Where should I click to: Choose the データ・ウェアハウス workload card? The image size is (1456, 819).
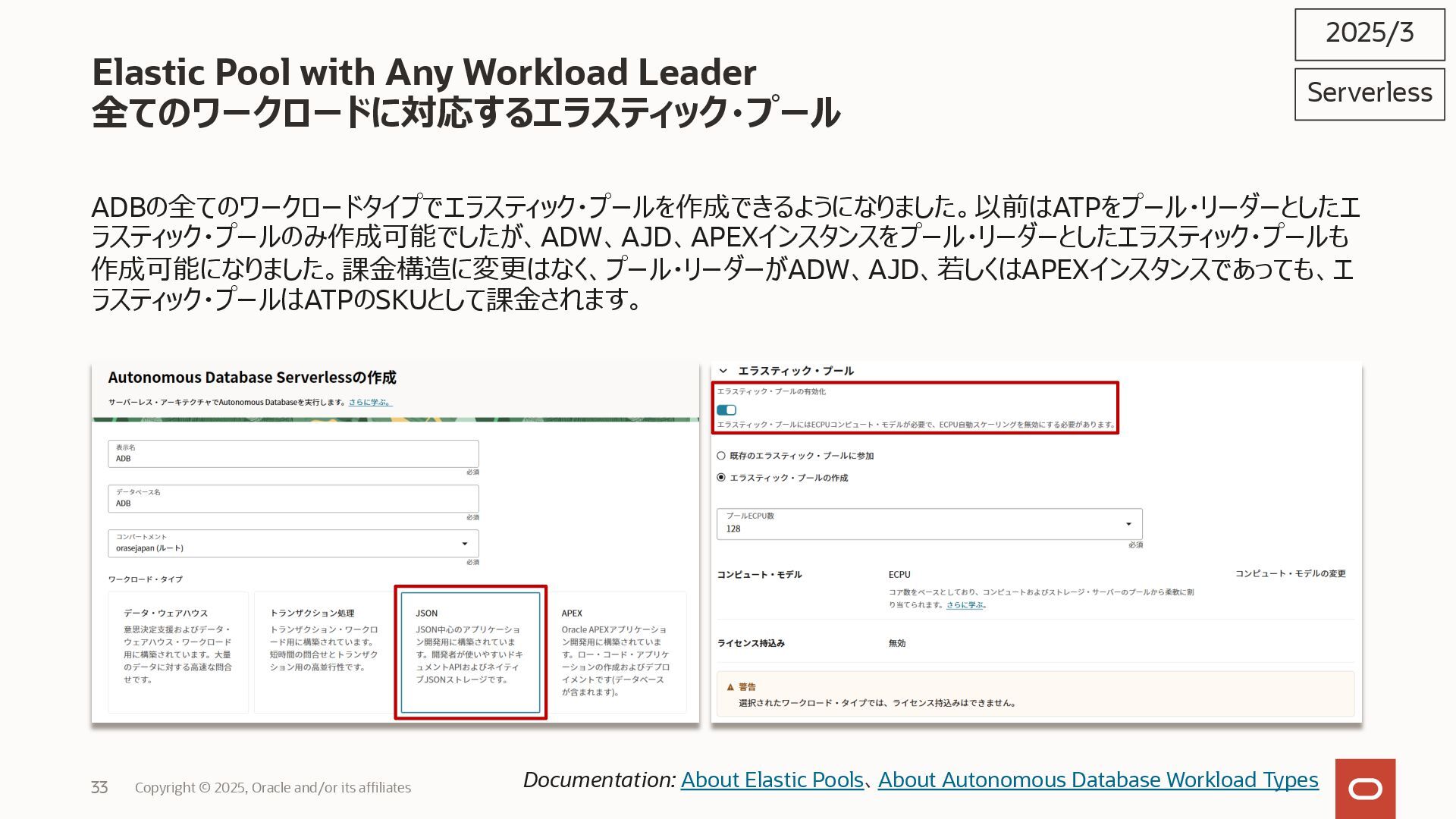pos(178,652)
